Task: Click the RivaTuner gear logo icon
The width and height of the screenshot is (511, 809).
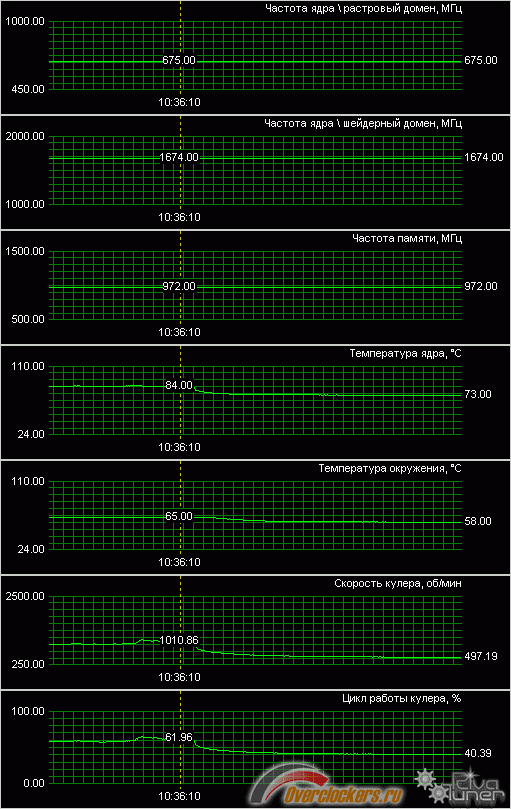Action: [x=431, y=786]
